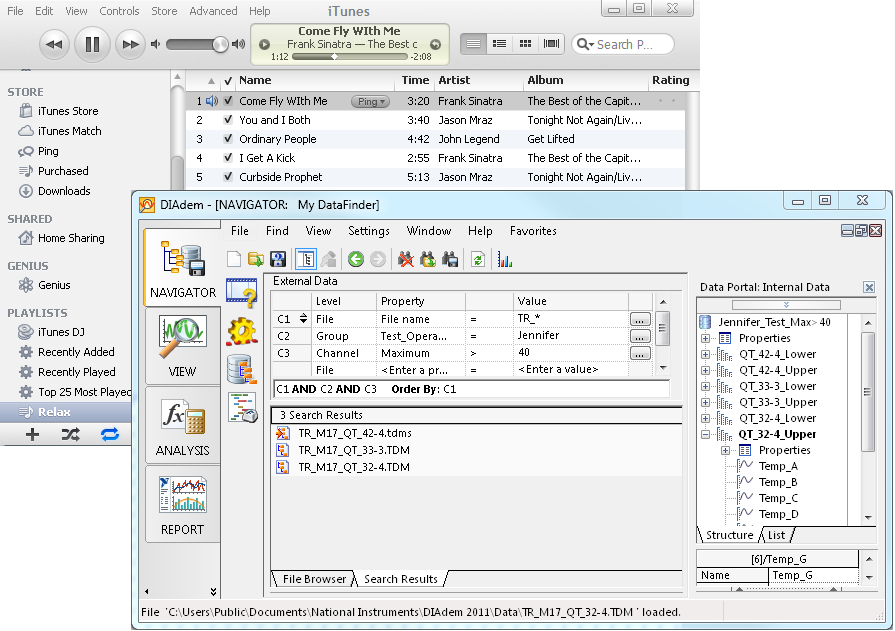Uncheck the Ordinary People song checkbox
This screenshot has width=895, height=631.
pyautogui.click(x=228, y=139)
